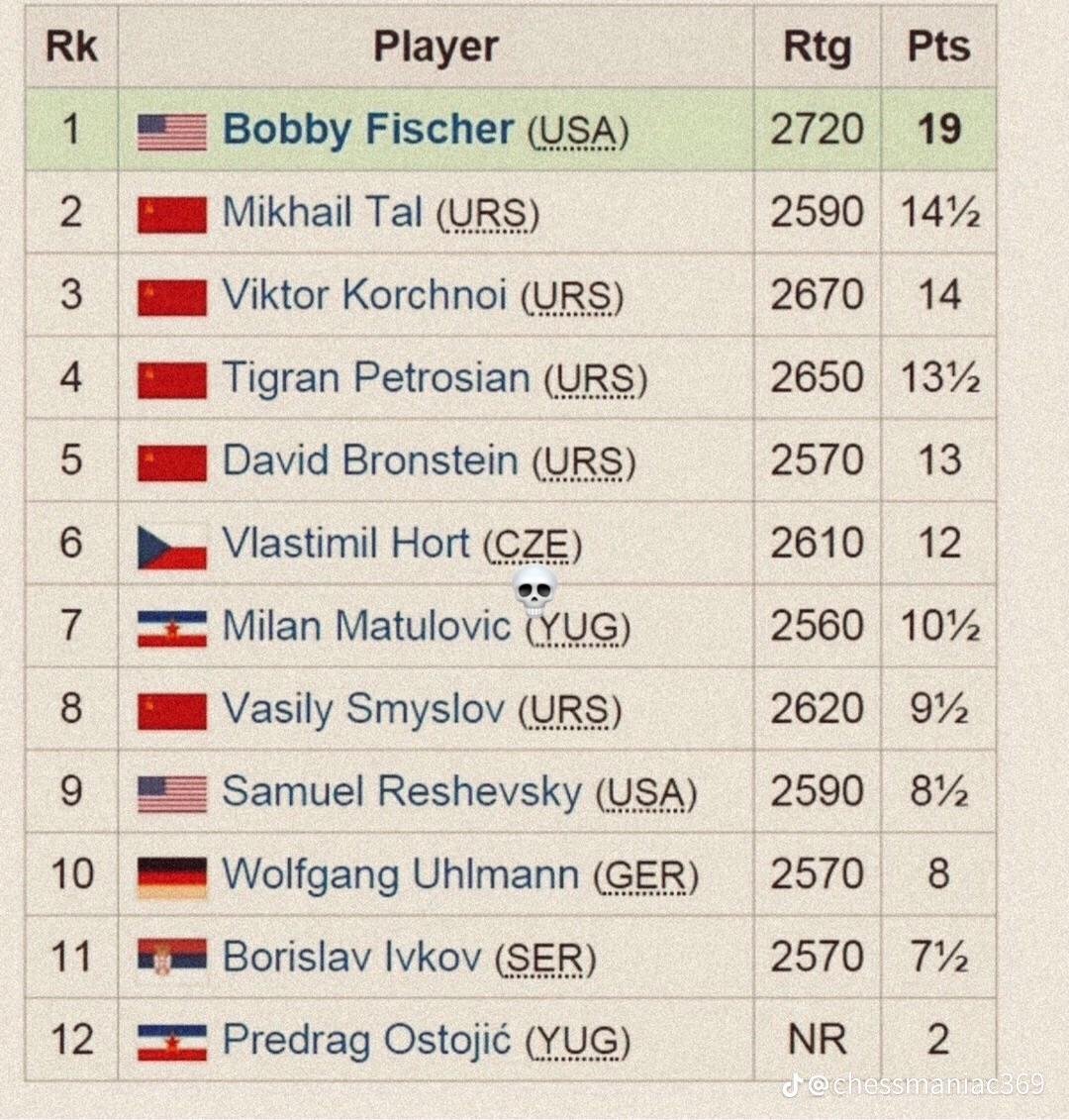
Task: Click the Serbian flag beside Borislav Ivkov
Action: (x=172, y=958)
